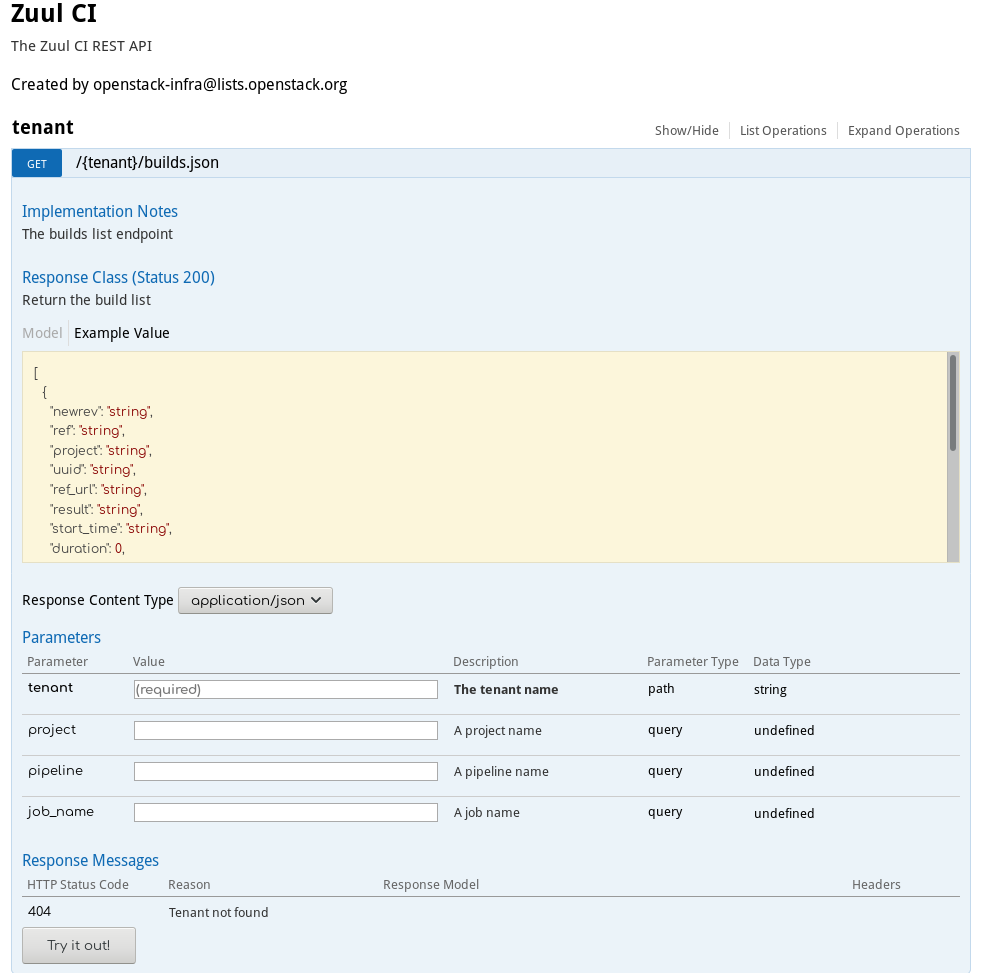
Task: Click the tenant section heading
Action: (43, 127)
